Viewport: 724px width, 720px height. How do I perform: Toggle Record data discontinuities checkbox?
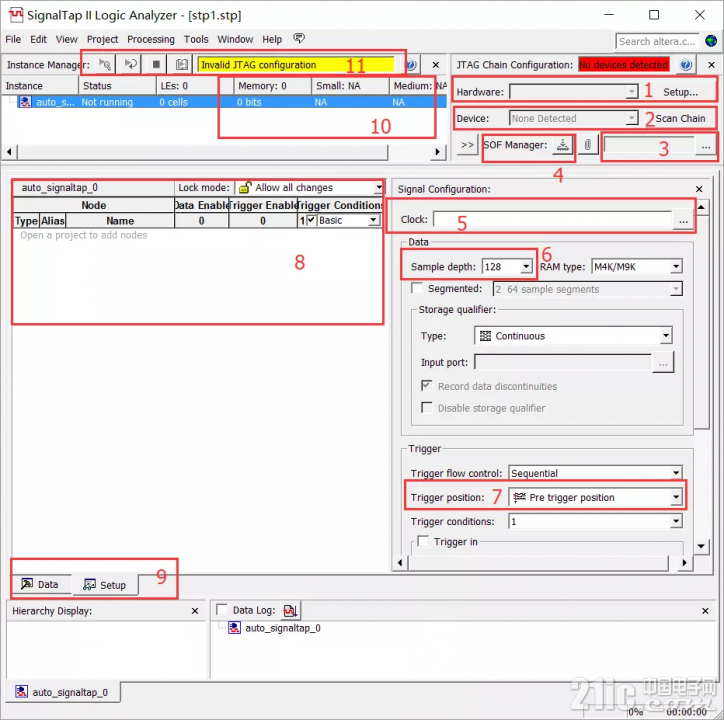pyautogui.click(x=427, y=386)
